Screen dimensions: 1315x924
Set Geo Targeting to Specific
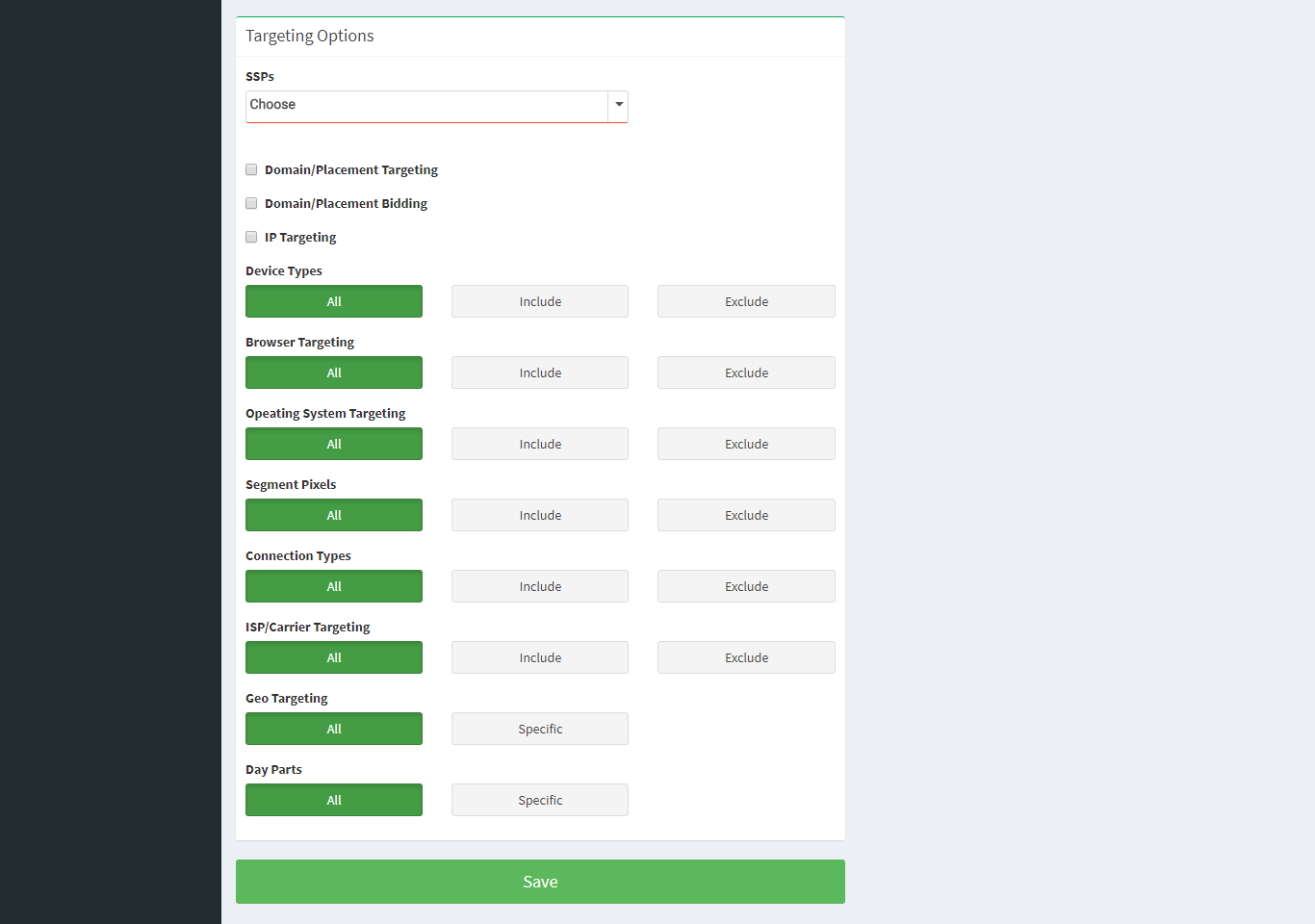(540, 729)
